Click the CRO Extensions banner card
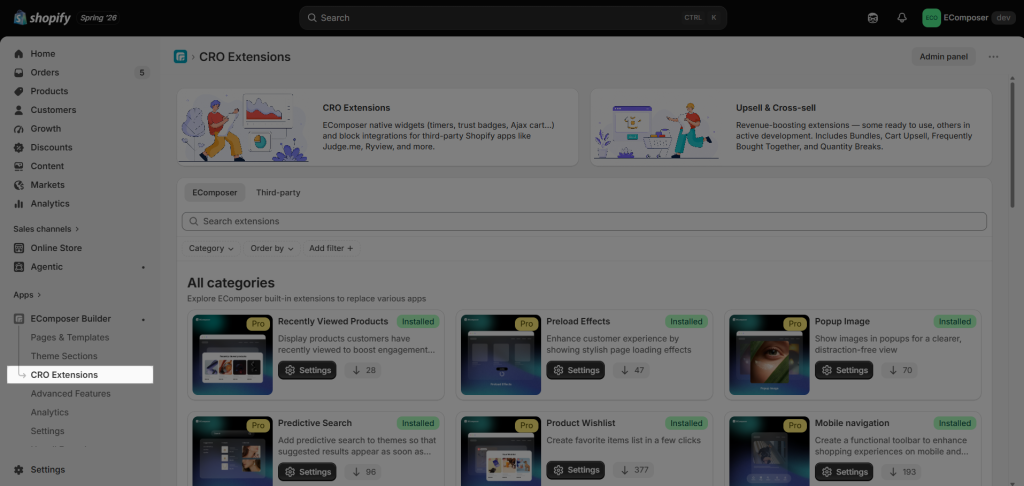The height and width of the screenshot is (486, 1024). 377,127
